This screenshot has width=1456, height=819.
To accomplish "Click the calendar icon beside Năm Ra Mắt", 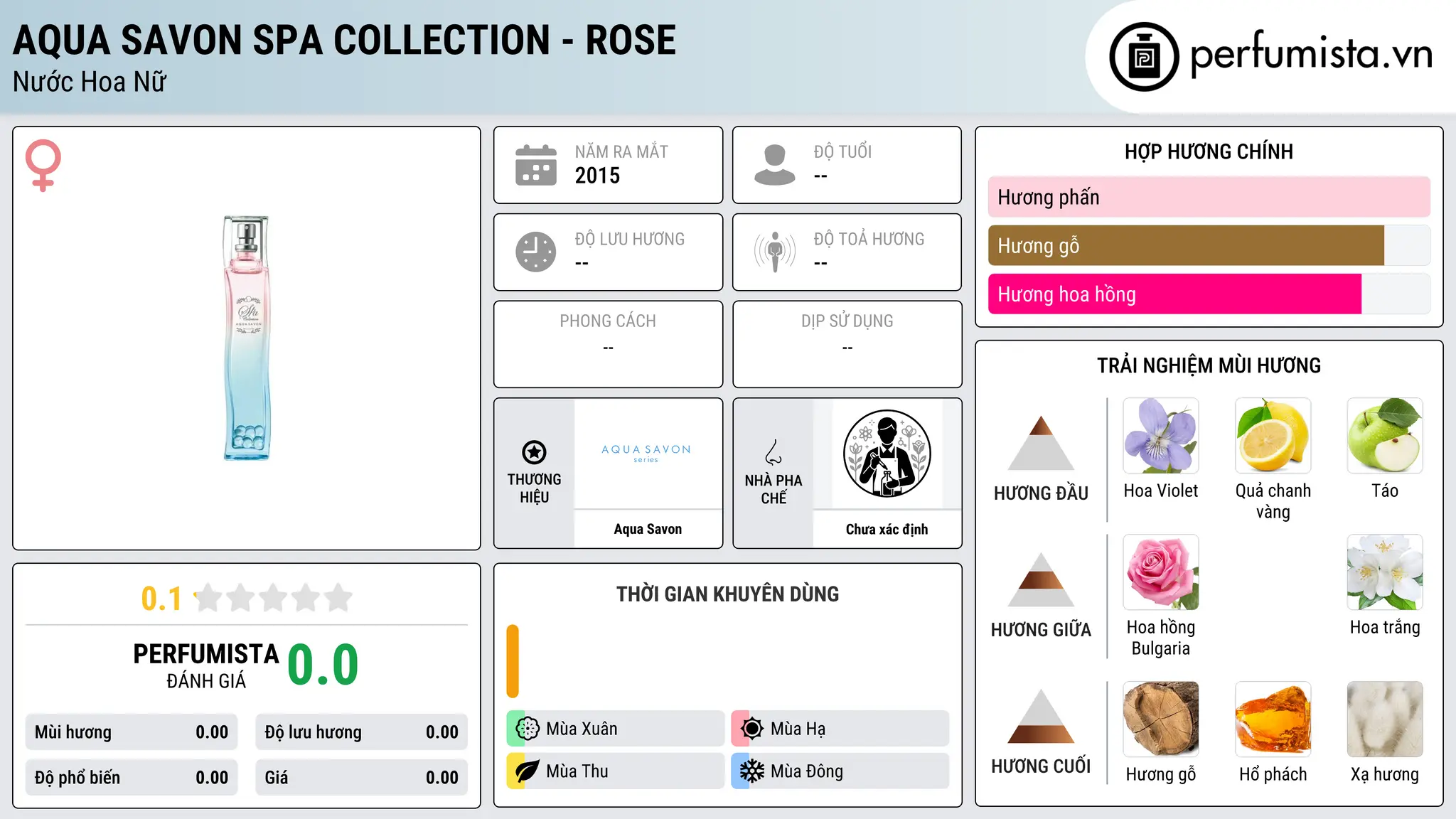I will point(536,165).
